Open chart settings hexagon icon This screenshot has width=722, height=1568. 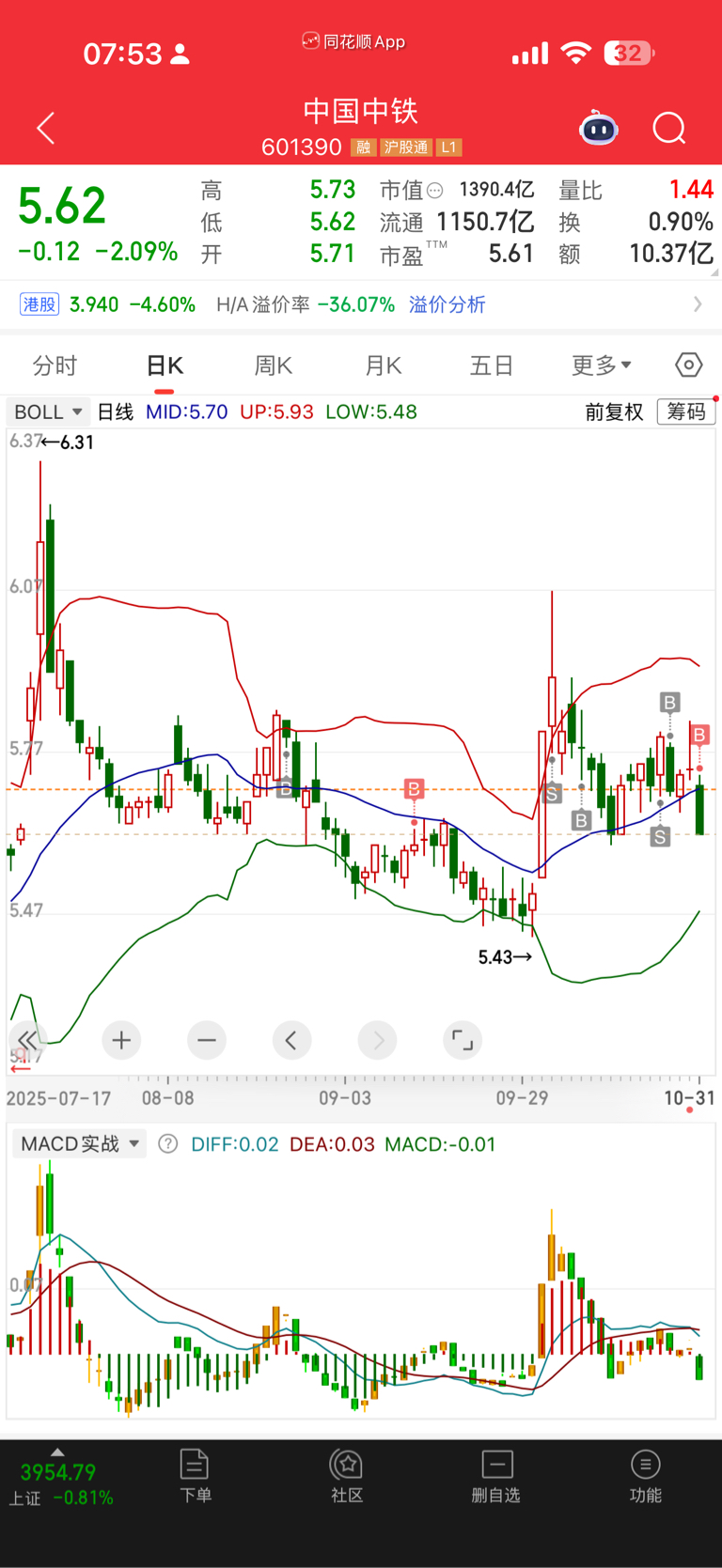pos(688,365)
